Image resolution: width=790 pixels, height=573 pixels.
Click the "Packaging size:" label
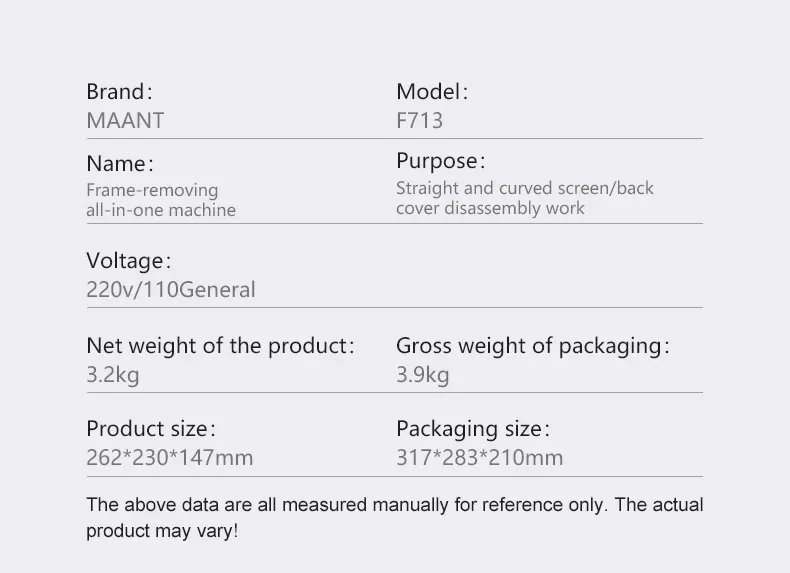(x=472, y=429)
